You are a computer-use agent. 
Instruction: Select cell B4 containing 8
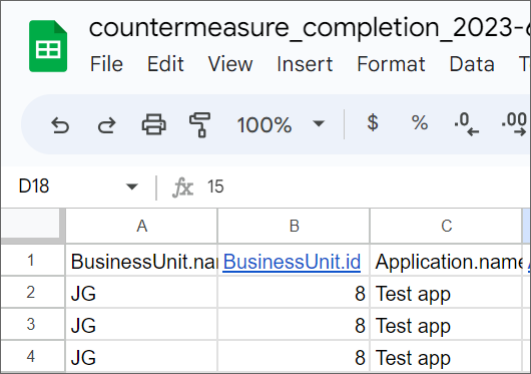(x=294, y=356)
